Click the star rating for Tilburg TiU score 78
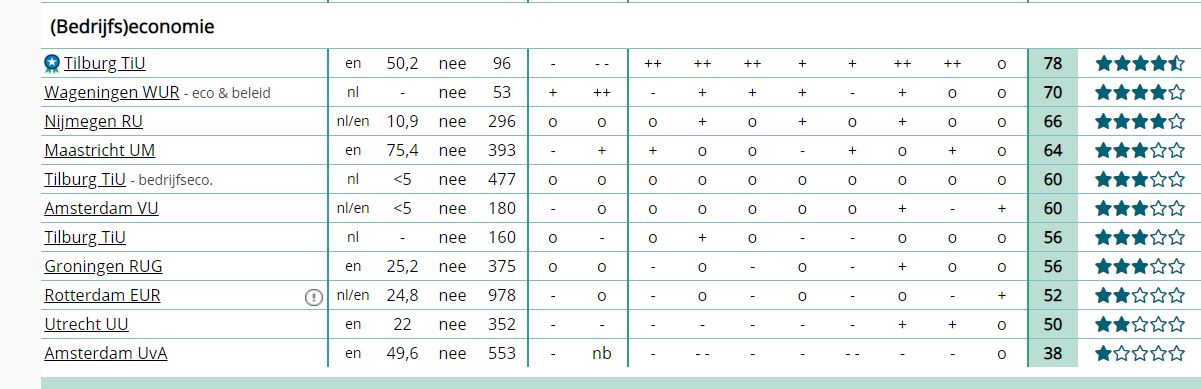This screenshot has width=1201, height=389. click(1139, 64)
